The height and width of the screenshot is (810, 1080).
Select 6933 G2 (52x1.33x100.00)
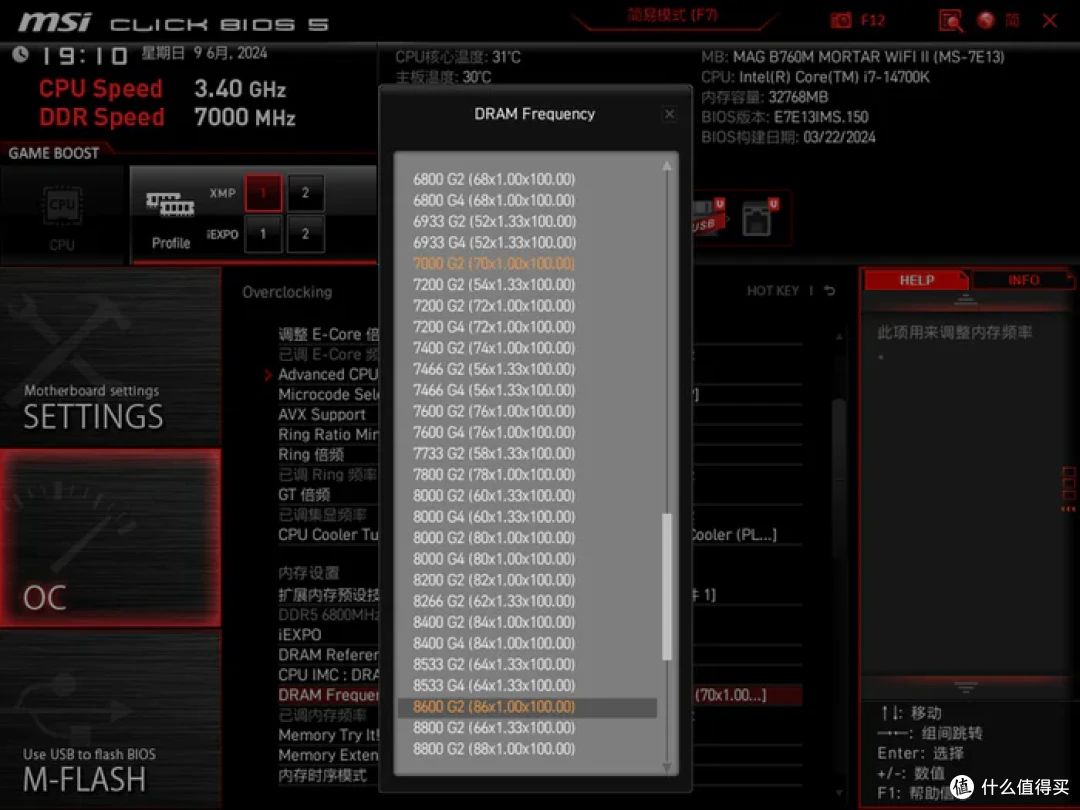coord(493,222)
